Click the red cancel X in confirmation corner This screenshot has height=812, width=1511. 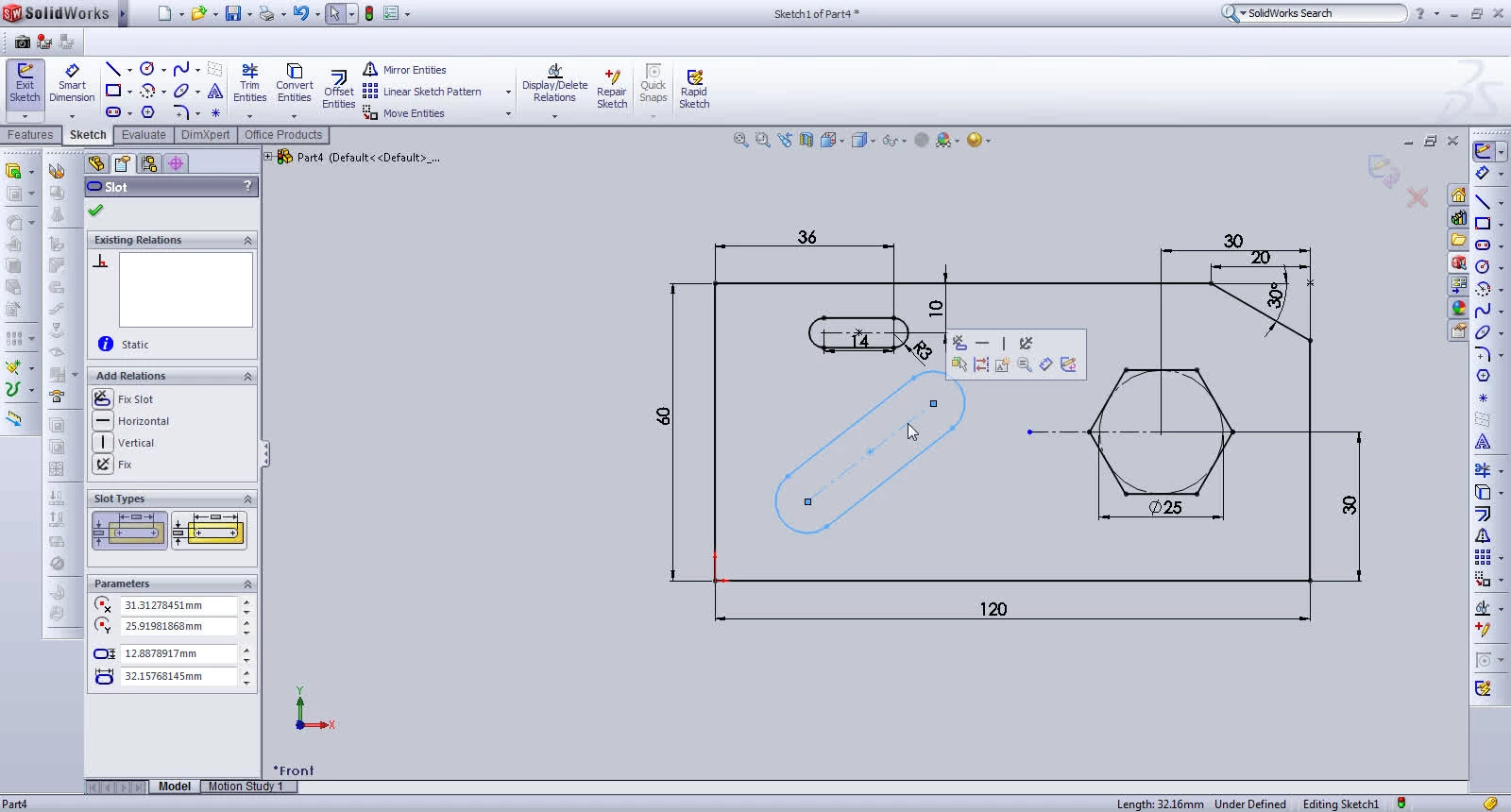1417,197
